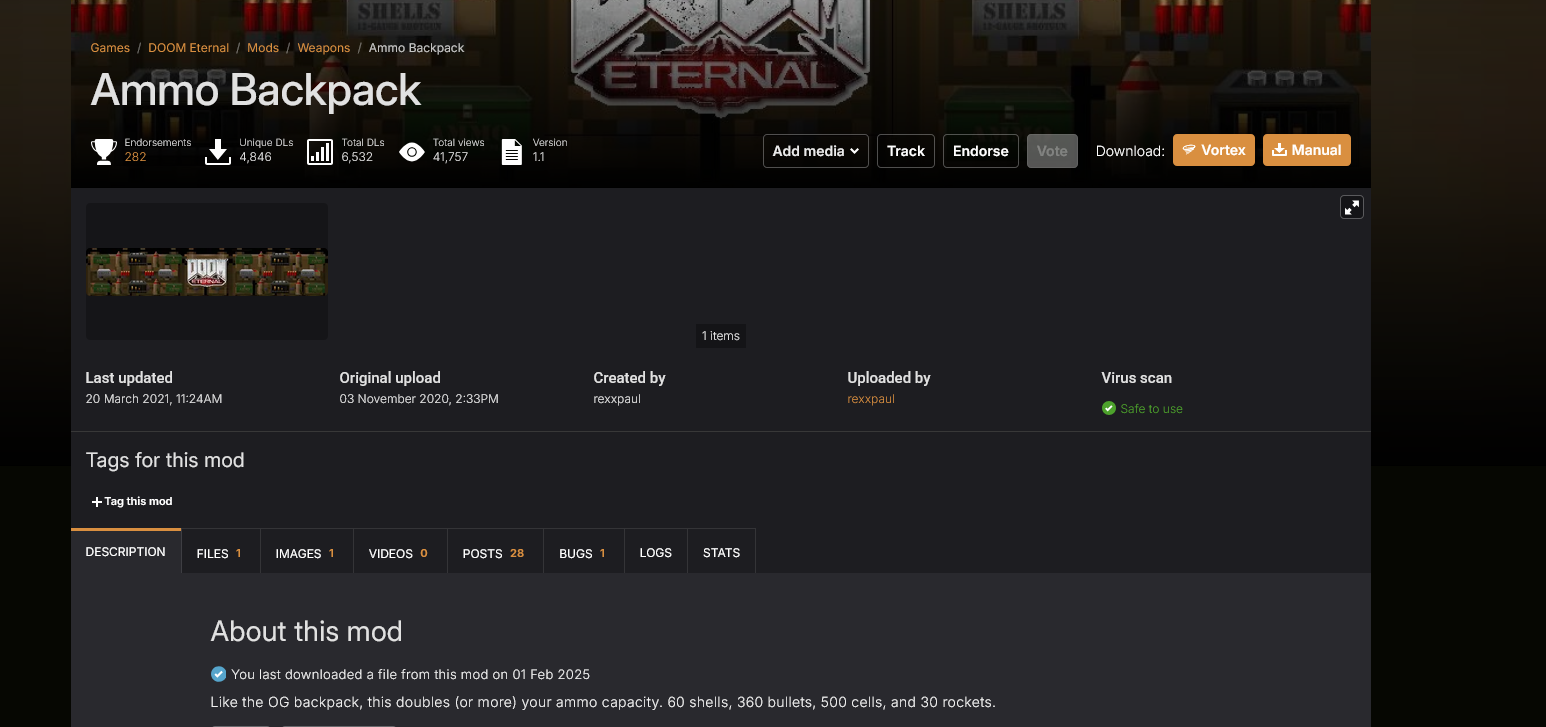This screenshot has height=727, width=1546.
Task: Start a Manual download
Action: pyautogui.click(x=1307, y=150)
